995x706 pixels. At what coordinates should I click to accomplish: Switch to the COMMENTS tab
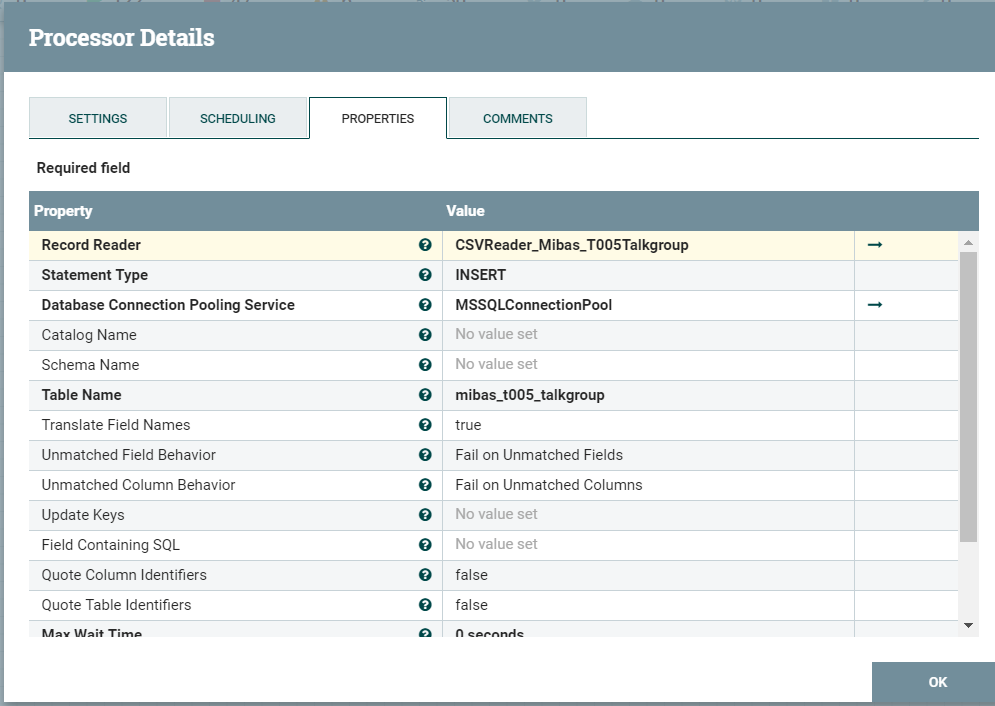[516, 118]
